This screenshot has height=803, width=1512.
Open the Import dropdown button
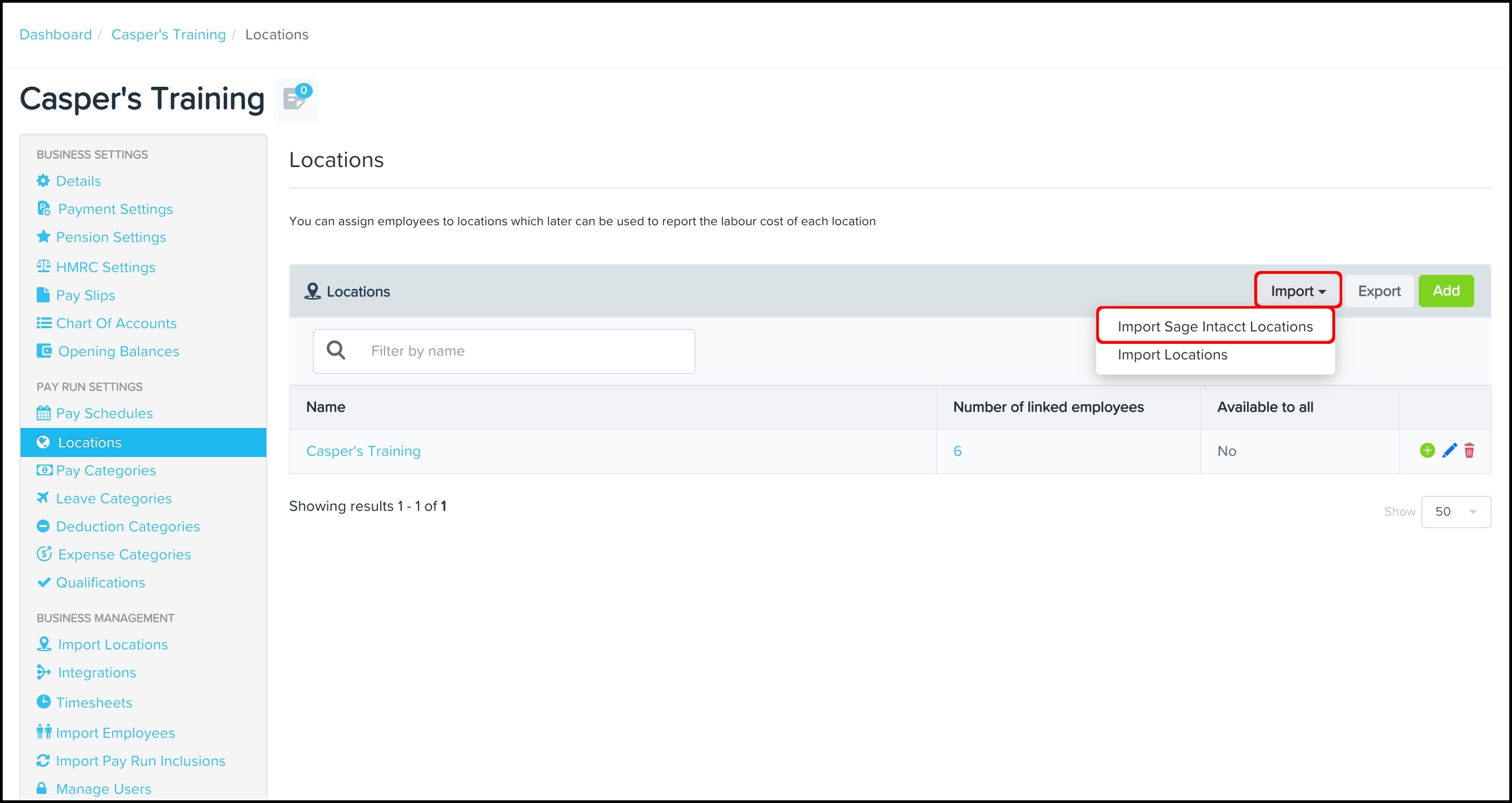click(x=1298, y=291)
